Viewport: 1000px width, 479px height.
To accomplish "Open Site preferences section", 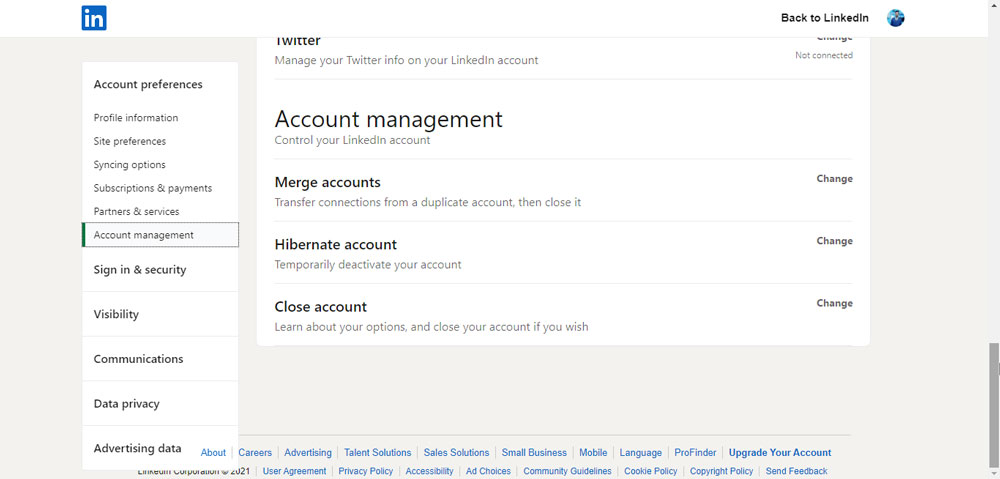I will click(x=129, y=141).
